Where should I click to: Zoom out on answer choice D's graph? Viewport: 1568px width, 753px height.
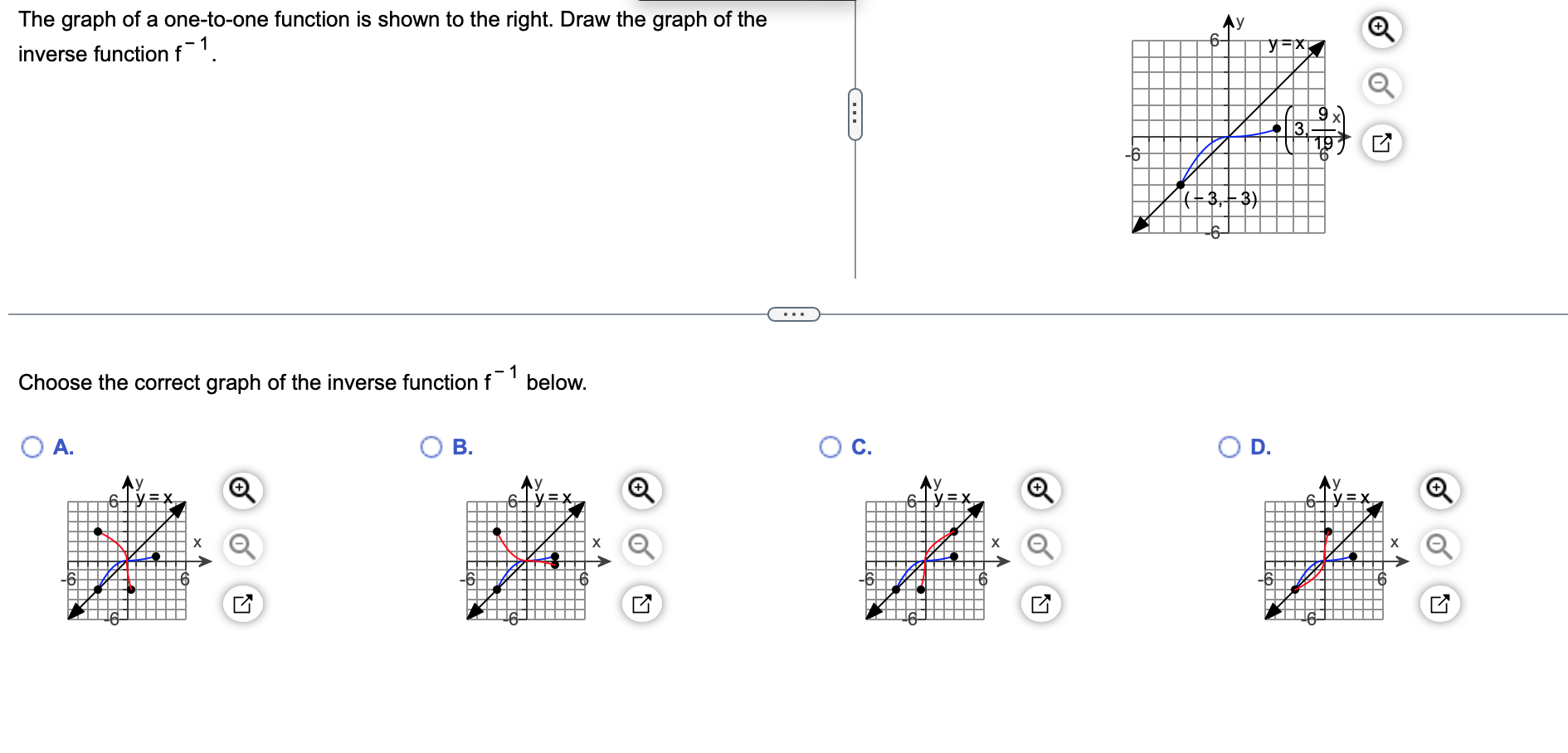pos(1439,547)
